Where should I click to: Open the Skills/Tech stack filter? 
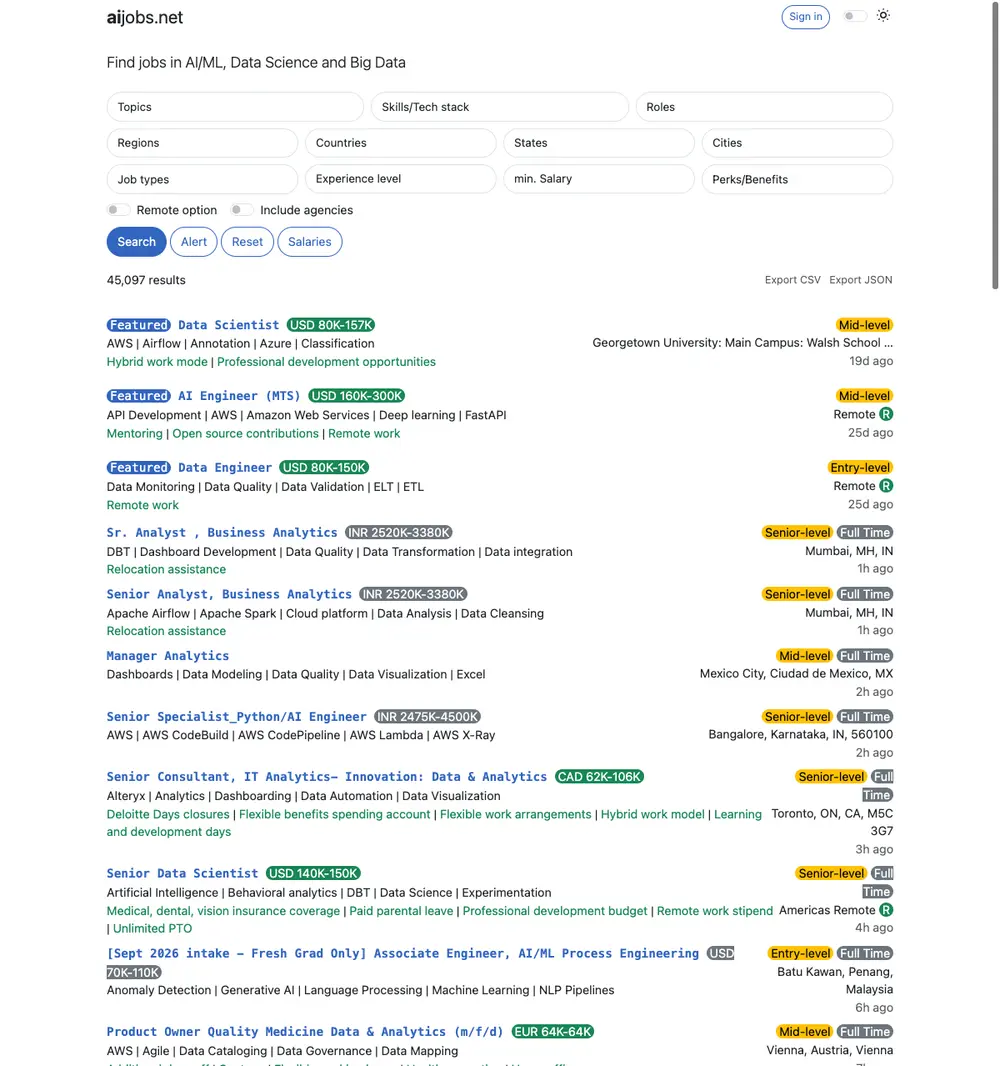point(500,107)
